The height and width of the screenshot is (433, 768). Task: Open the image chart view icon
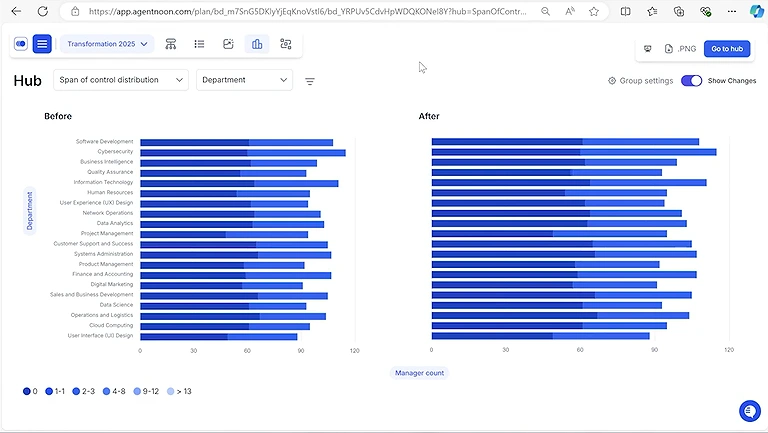[x=228, y=44]
